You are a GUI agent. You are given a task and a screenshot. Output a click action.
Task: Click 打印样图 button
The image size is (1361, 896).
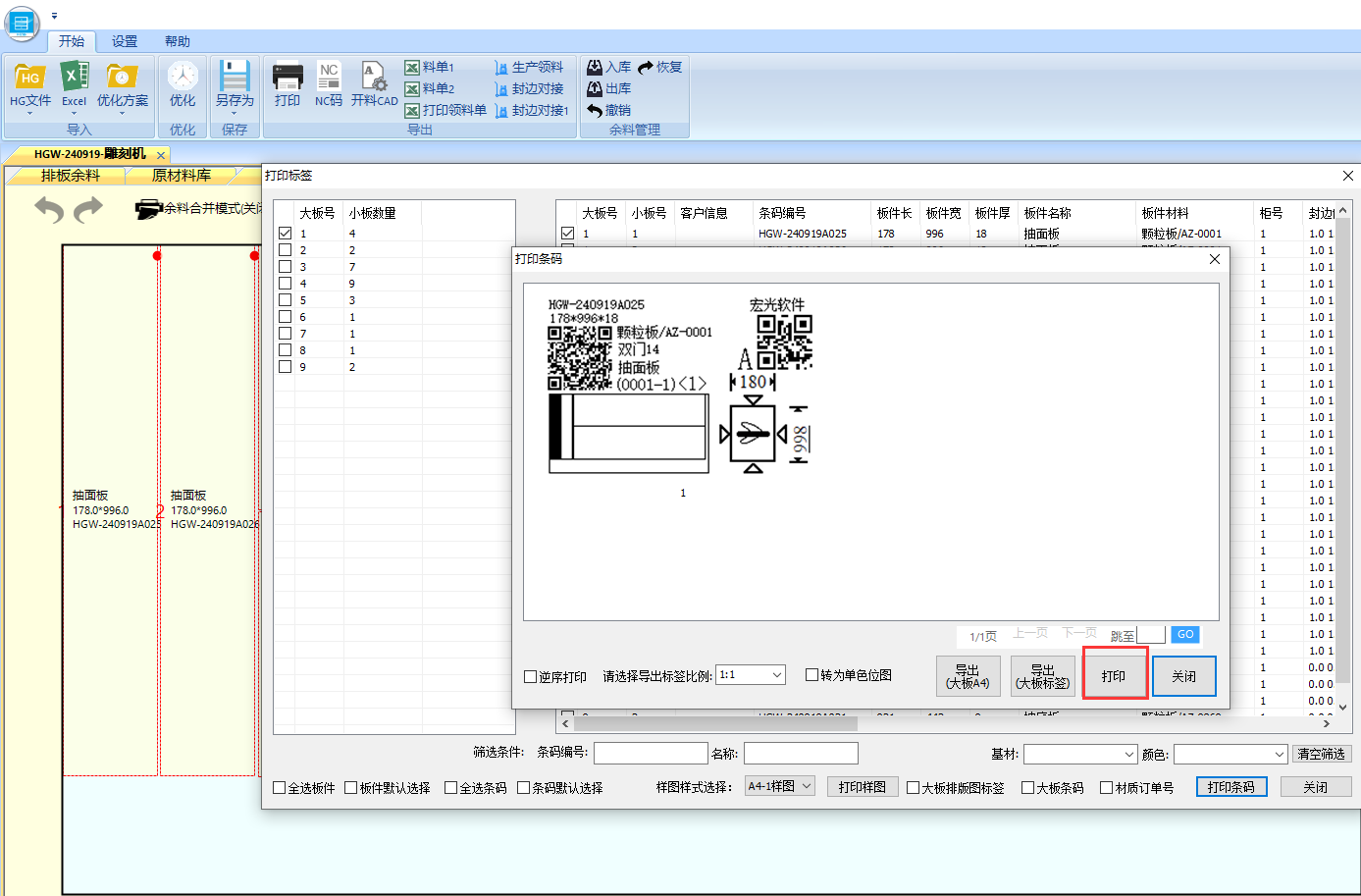pyautogui.click(x=863, y=787)
